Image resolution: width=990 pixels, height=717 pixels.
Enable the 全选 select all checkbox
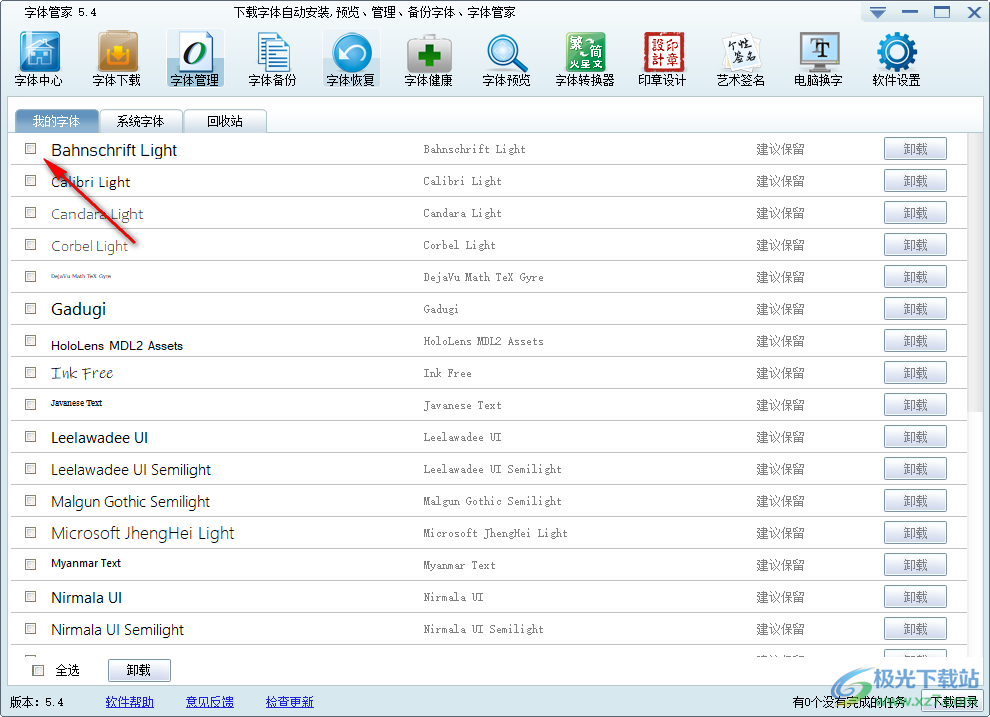click(39, 670)
